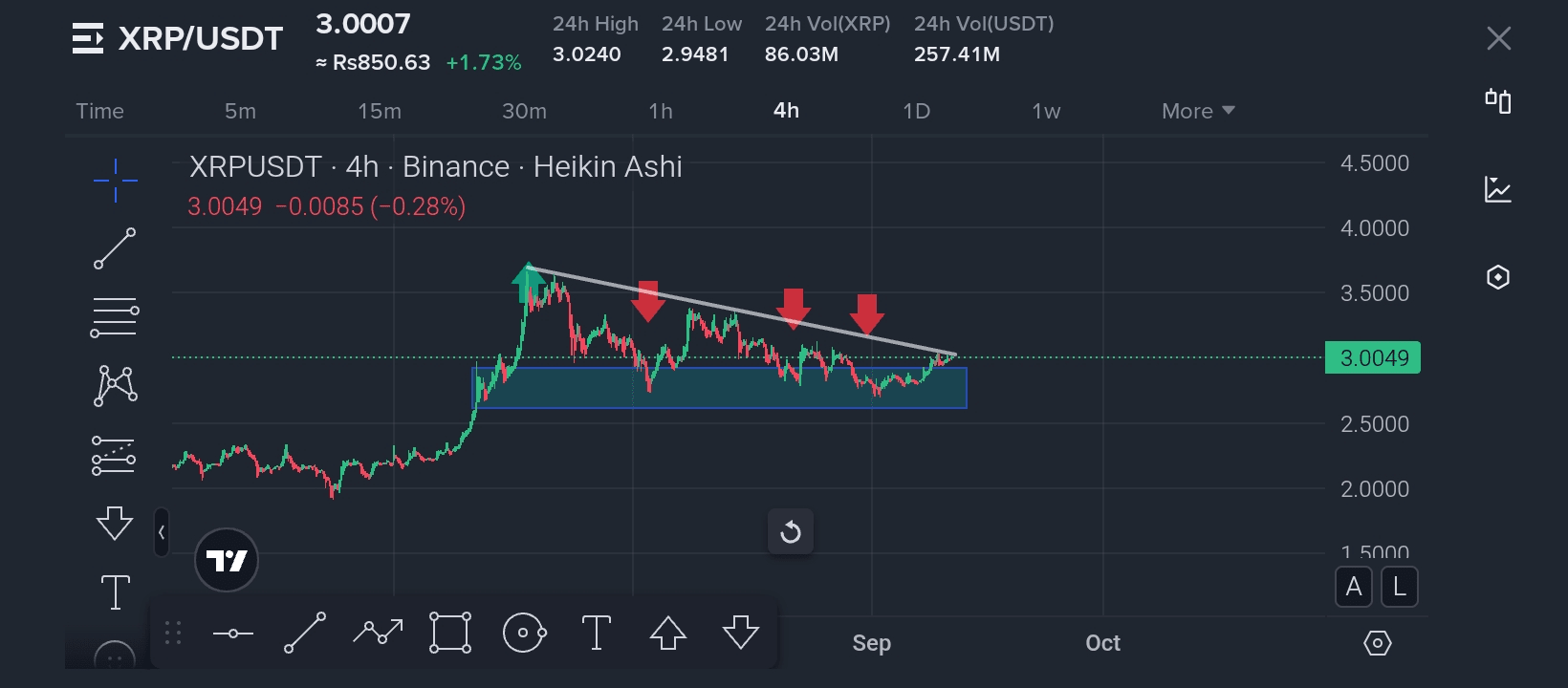Switch to the 1w timeframe
Viewport: 1568px width, 688px height.
[x=1046, y=111]
